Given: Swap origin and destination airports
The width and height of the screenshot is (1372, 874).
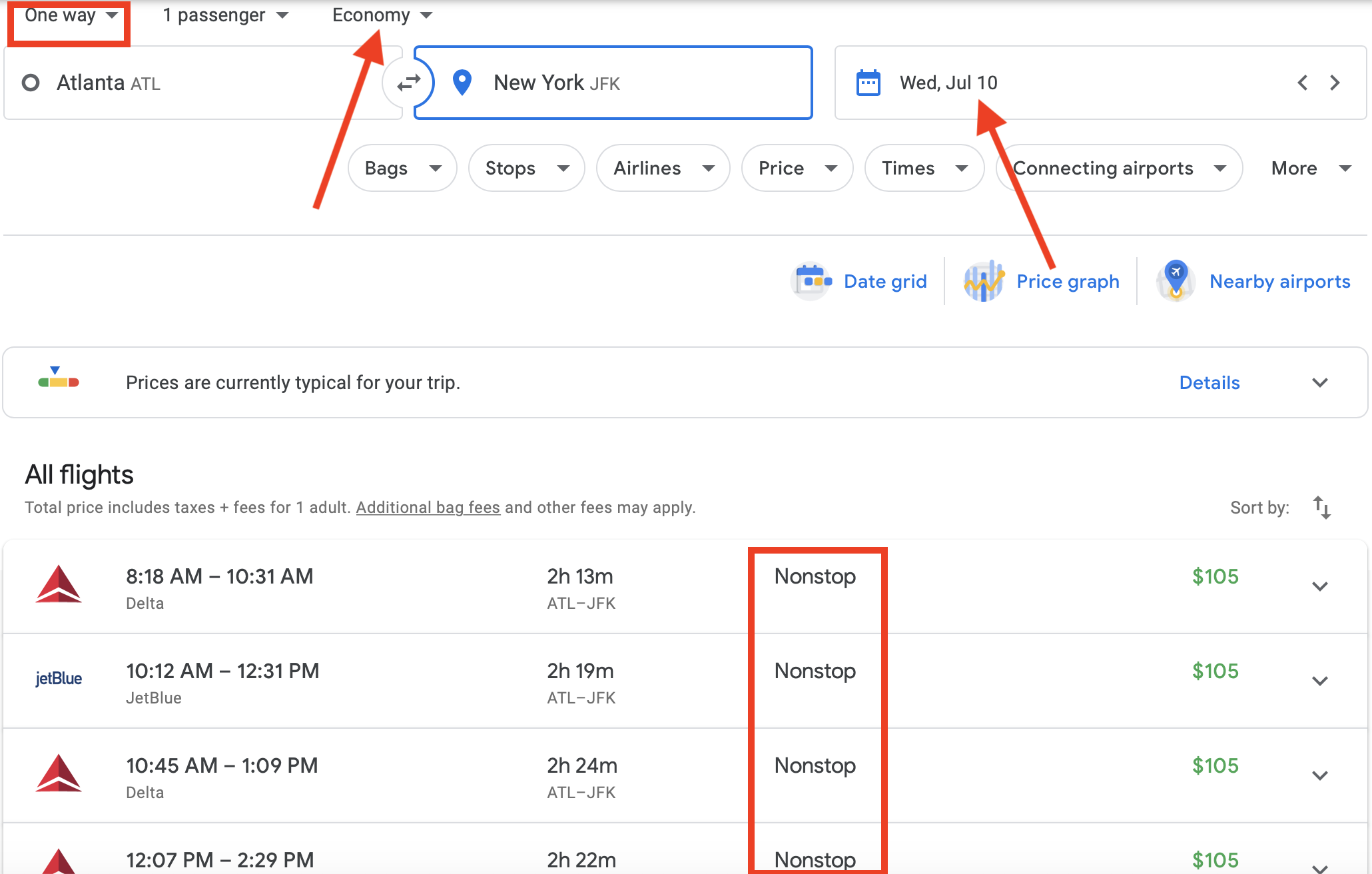Looking at the screenshot, I should point(408,83).
